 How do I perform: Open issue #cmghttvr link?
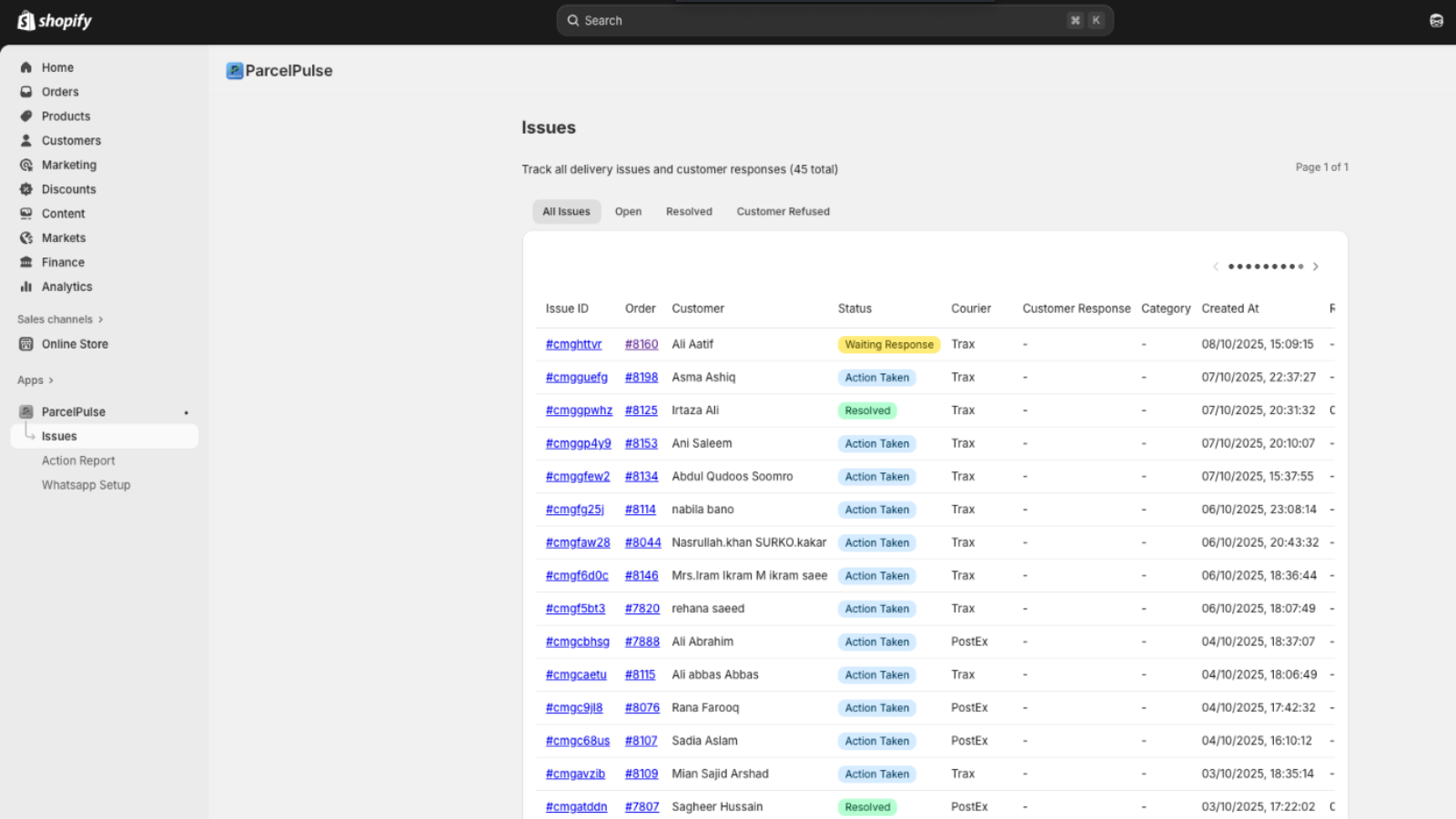573,345
